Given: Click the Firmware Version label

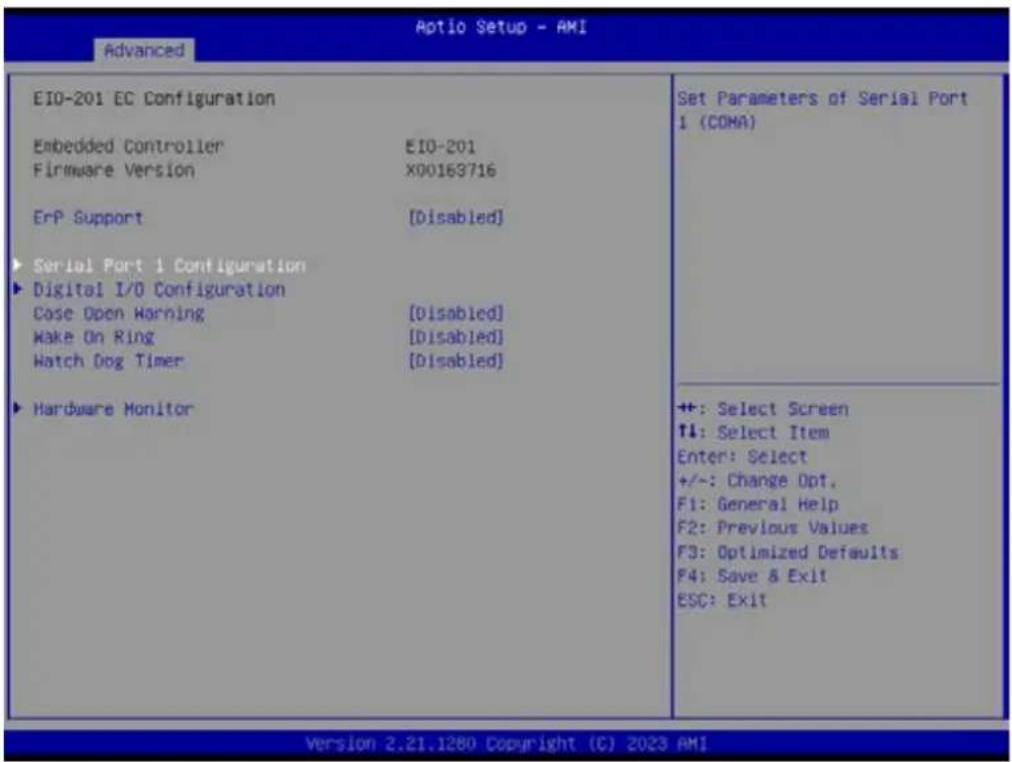Looking at the screenshot, I should 114,170.
